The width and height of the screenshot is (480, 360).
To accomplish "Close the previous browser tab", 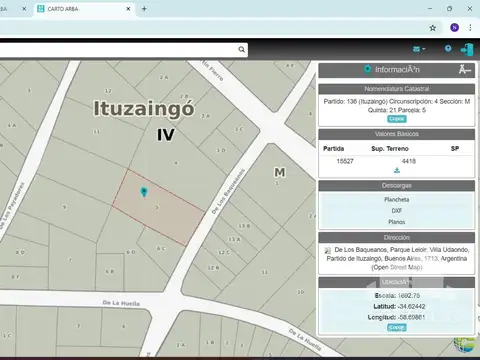I will pyautogui.click(x=24, y=9).
